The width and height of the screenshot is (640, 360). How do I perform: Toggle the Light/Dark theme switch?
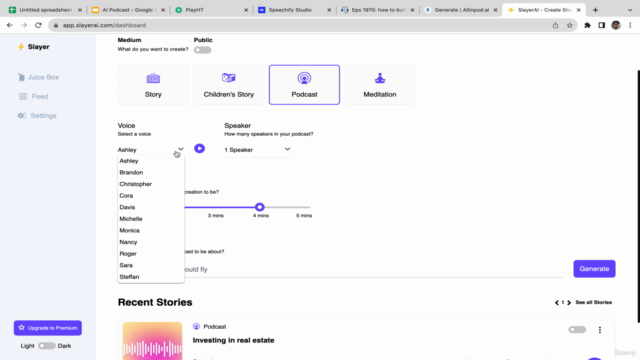click(x=47, y=346)
